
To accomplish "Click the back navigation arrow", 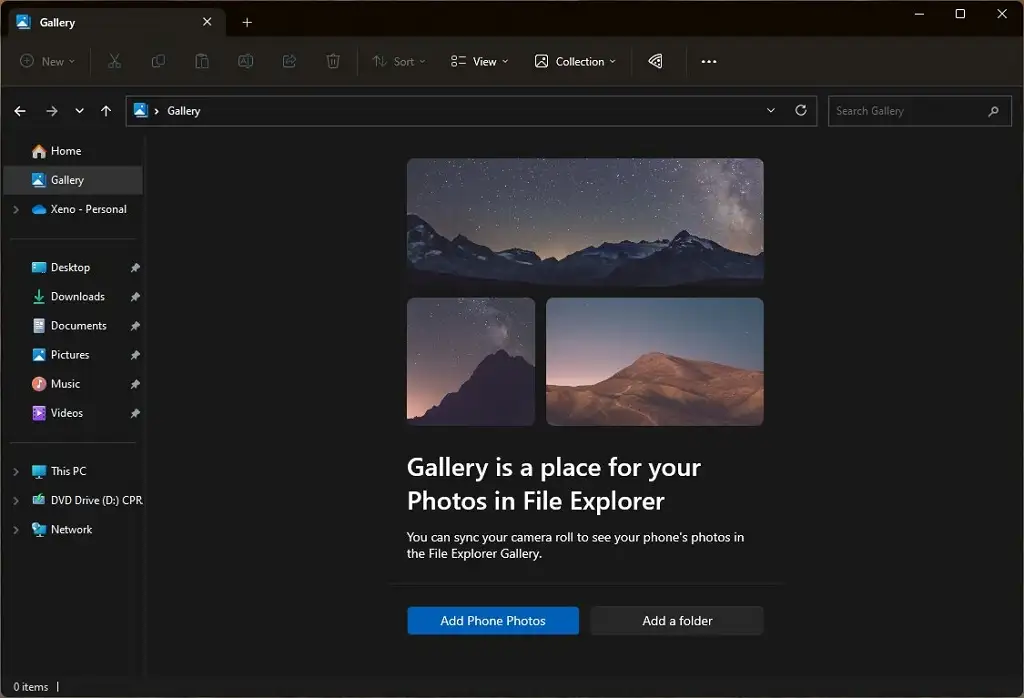I will coord(20,111).
